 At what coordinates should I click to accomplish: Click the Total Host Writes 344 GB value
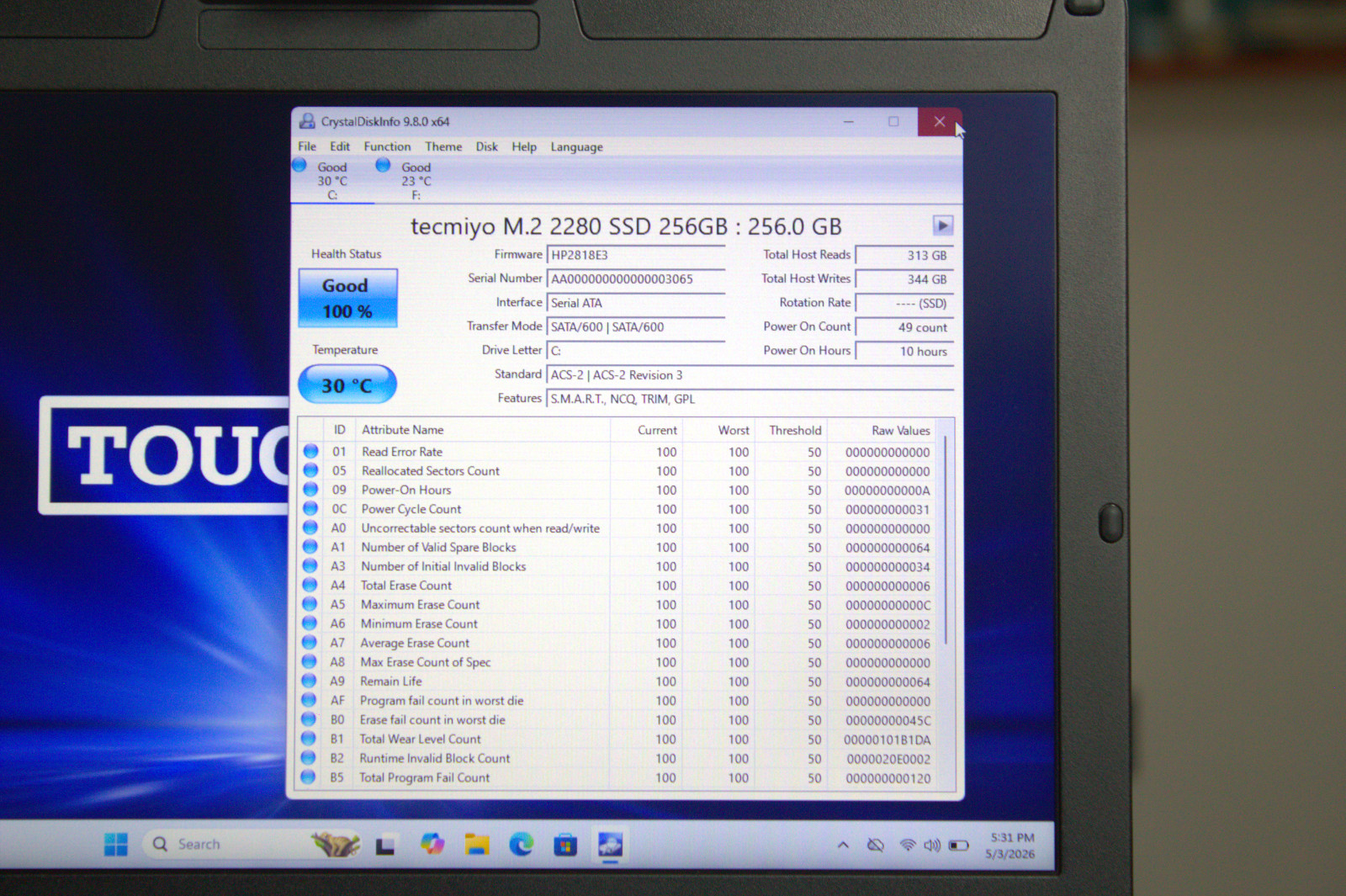point(905,279)
